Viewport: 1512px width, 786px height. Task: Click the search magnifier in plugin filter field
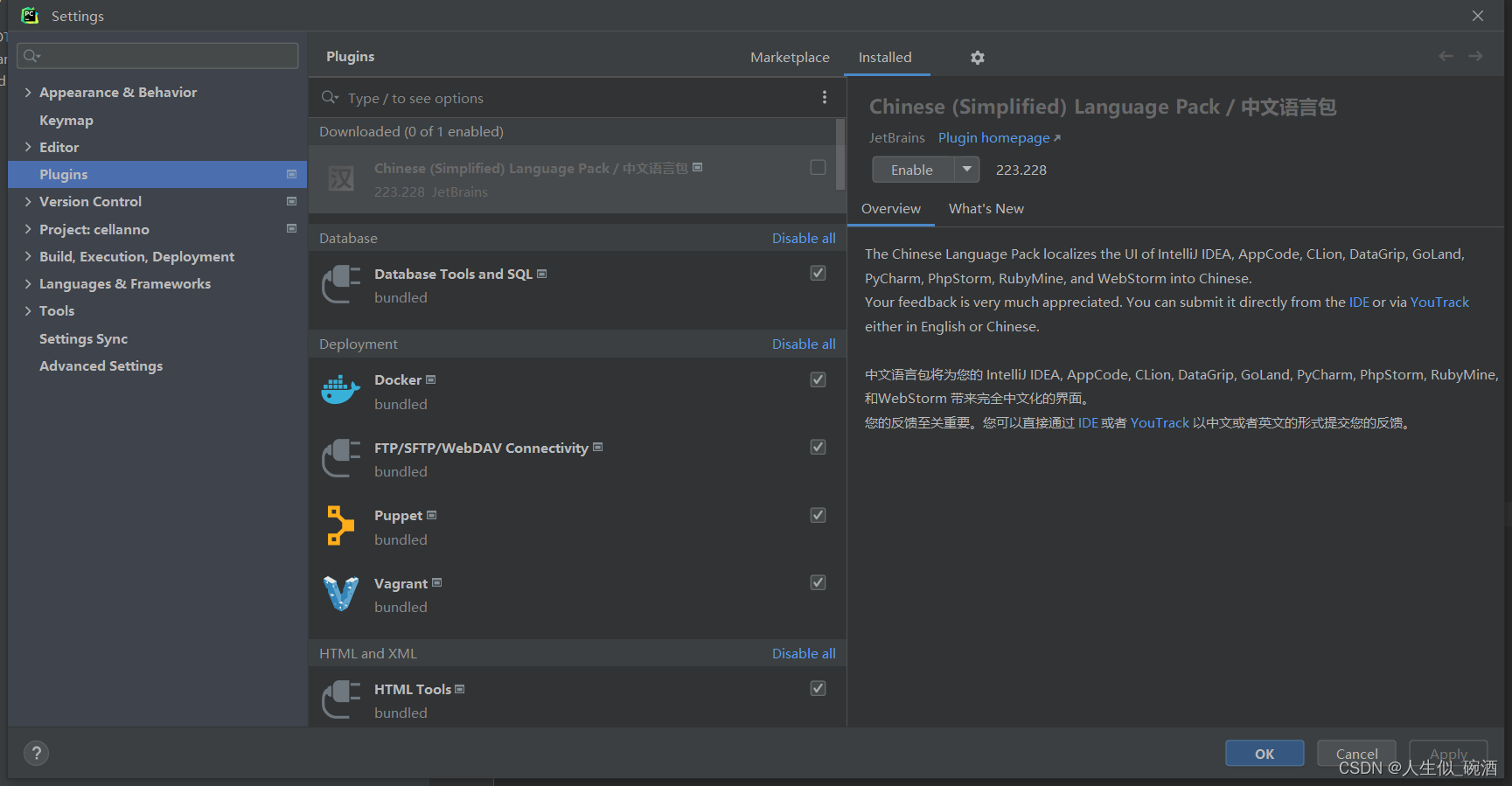pos(330,98)
